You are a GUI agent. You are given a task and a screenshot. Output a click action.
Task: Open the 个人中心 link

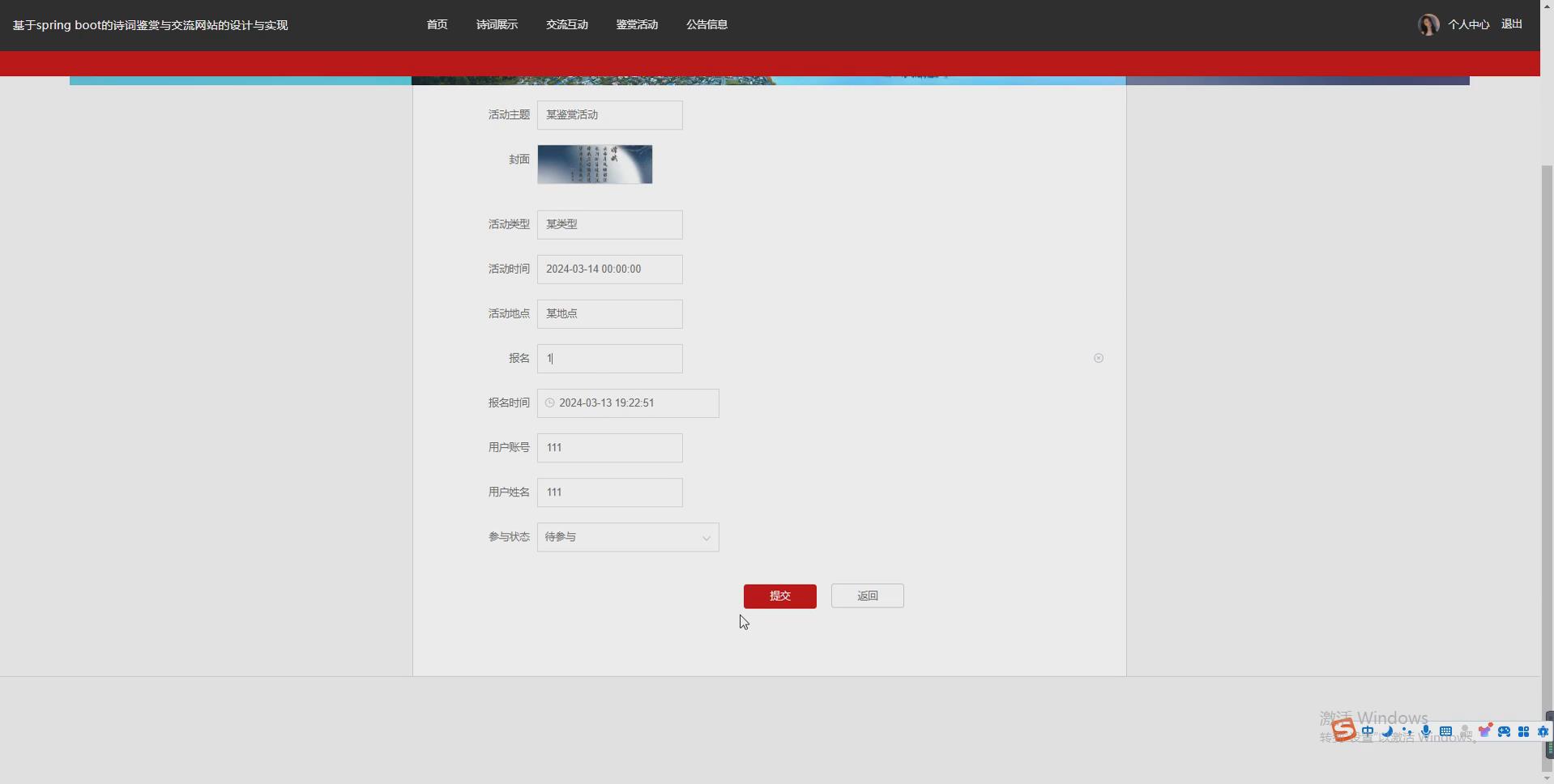1469,24
